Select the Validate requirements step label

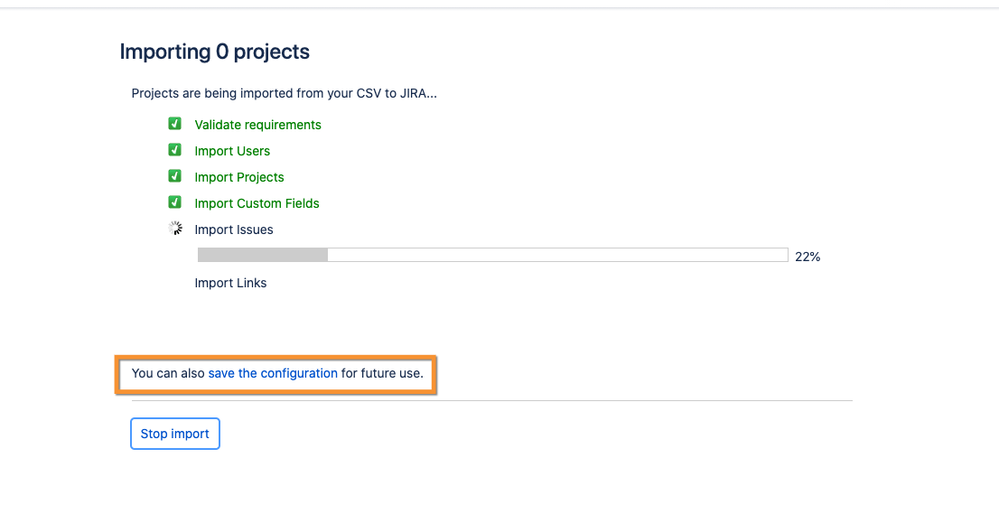pyautogui.click(x=257, y=125)
